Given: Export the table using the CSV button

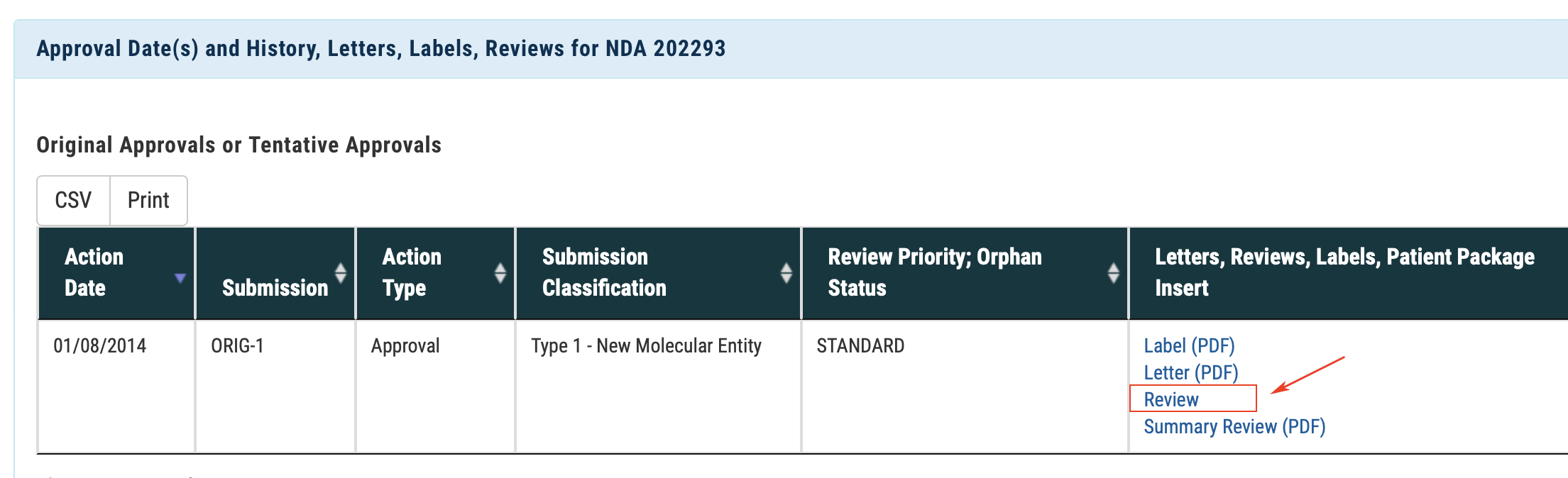Looking at the screenshot, I should pyautogui.click(x=73, y=201).
